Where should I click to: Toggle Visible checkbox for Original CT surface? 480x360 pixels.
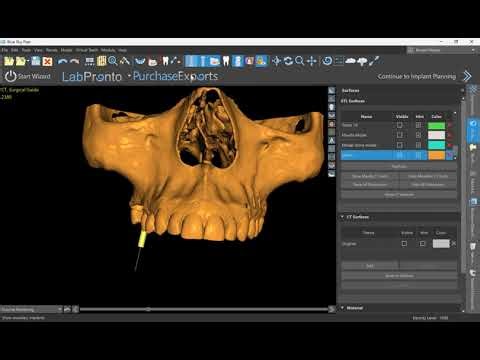coord(404,244)
